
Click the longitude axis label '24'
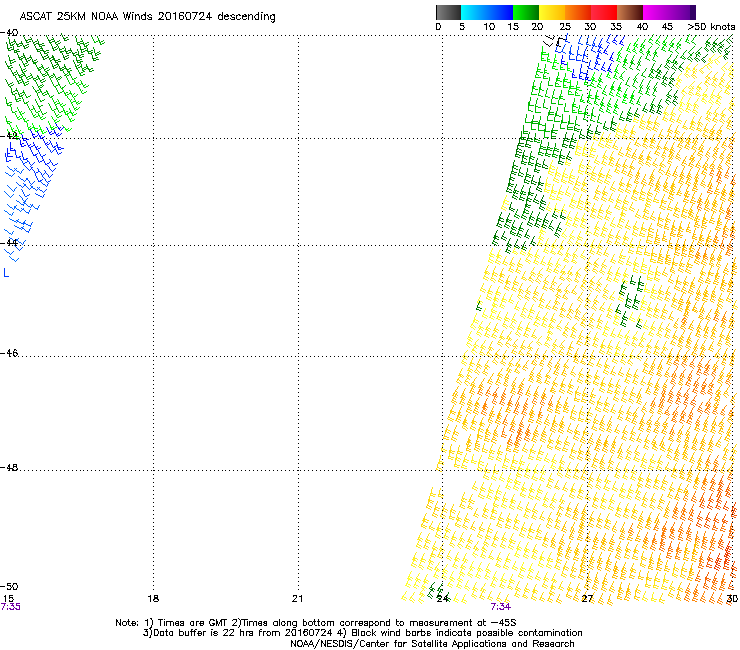point(443,599)
